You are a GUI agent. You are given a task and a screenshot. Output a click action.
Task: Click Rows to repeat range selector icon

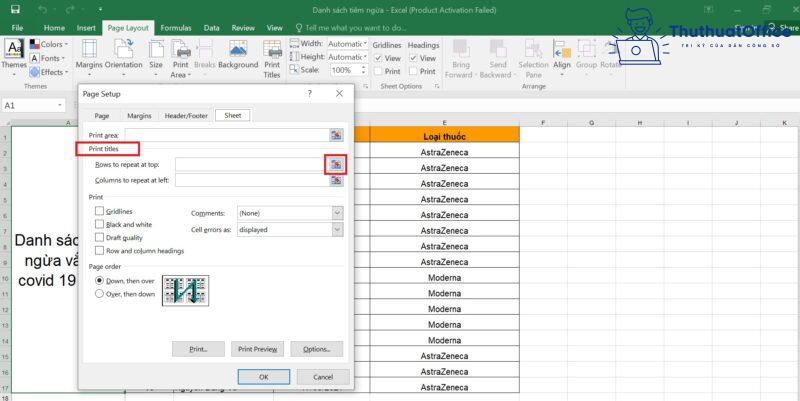(336, 164)
